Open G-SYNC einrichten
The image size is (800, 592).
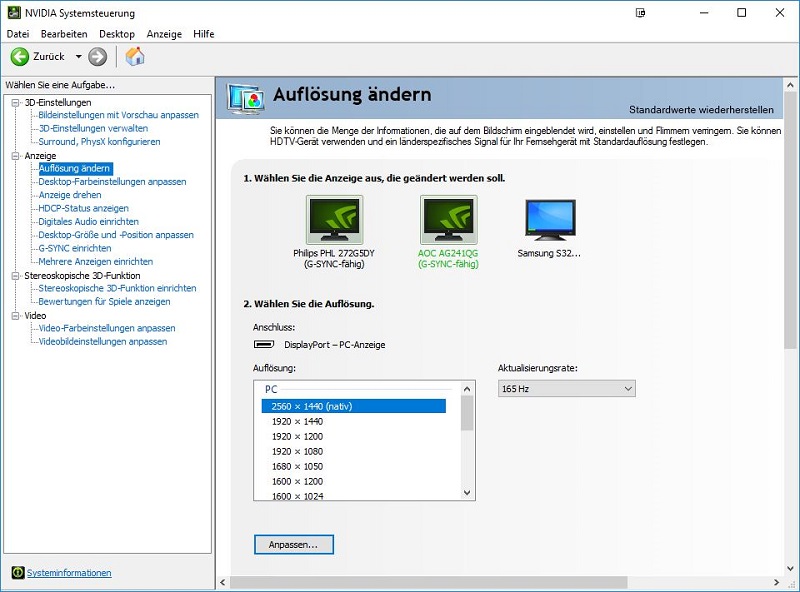coord(75,248)
